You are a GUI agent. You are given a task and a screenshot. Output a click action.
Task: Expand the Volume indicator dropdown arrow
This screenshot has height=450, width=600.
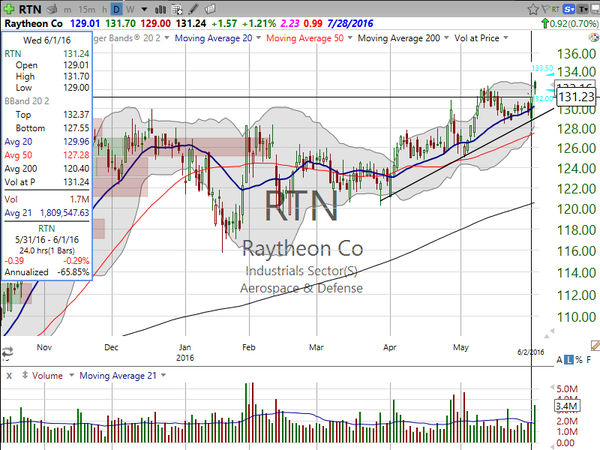(x=71, y=375)
